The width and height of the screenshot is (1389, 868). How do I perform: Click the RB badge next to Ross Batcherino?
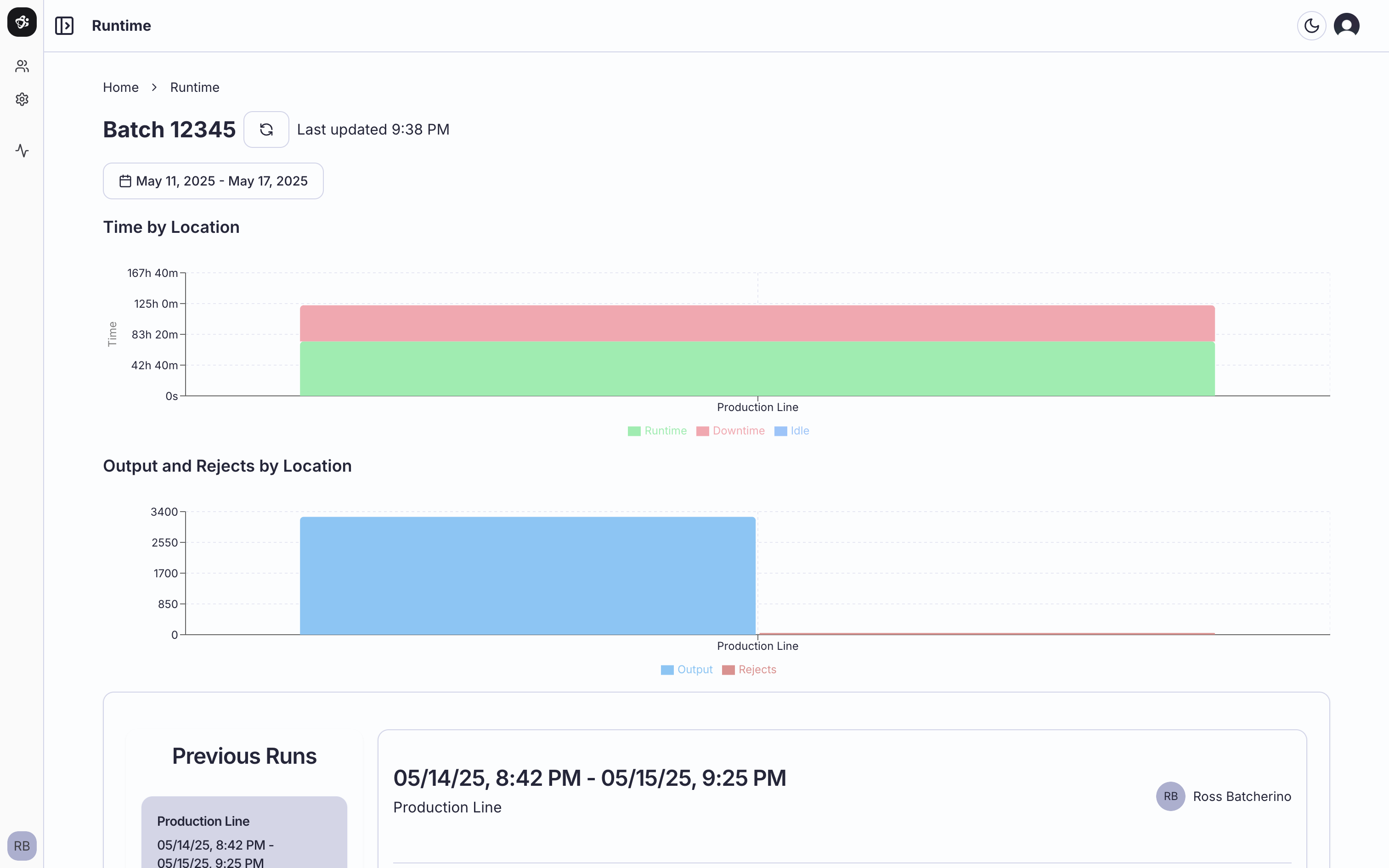tap(1170, 795)
